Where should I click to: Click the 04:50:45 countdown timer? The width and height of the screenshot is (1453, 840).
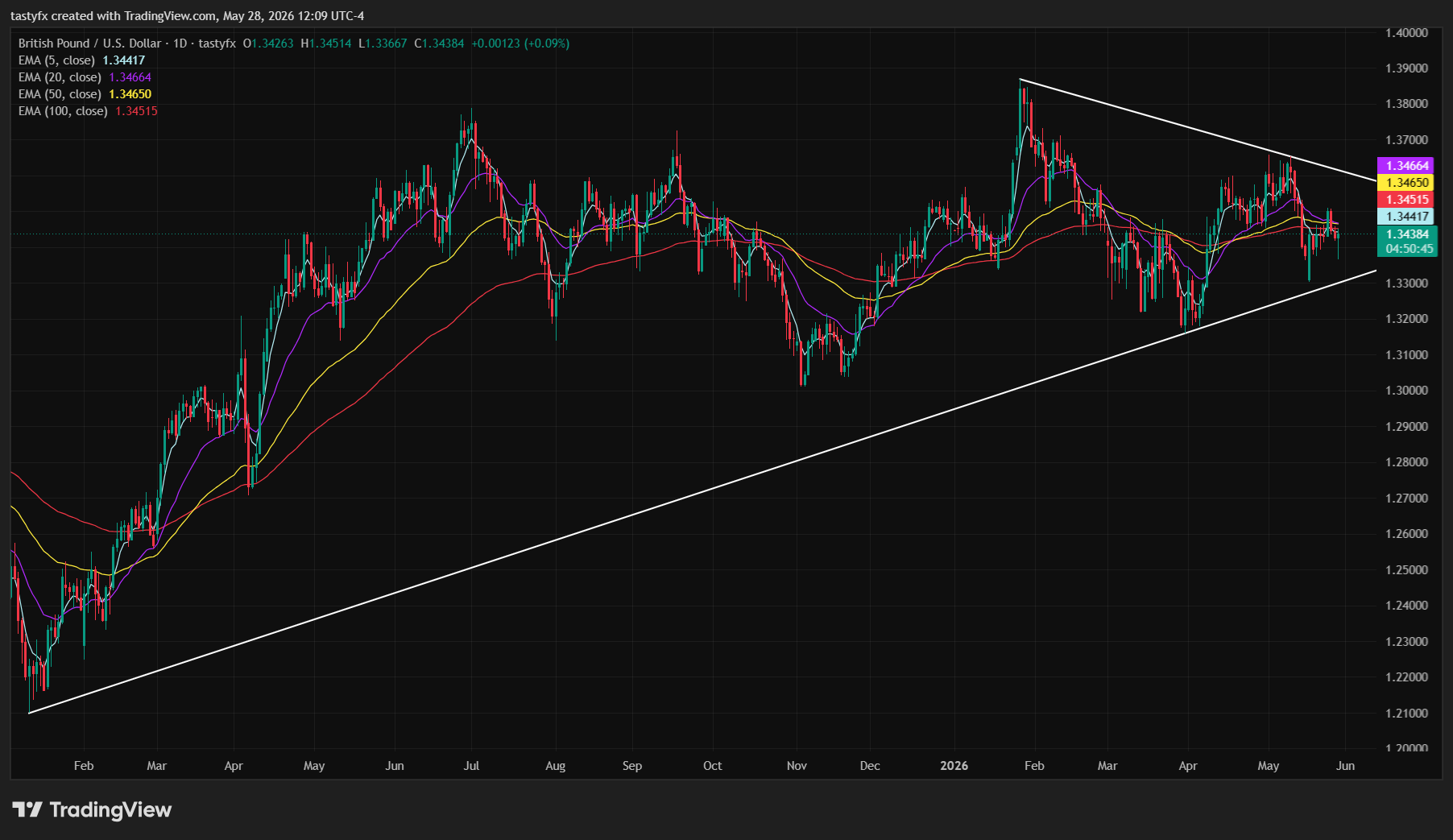(x=1410, y=249)
